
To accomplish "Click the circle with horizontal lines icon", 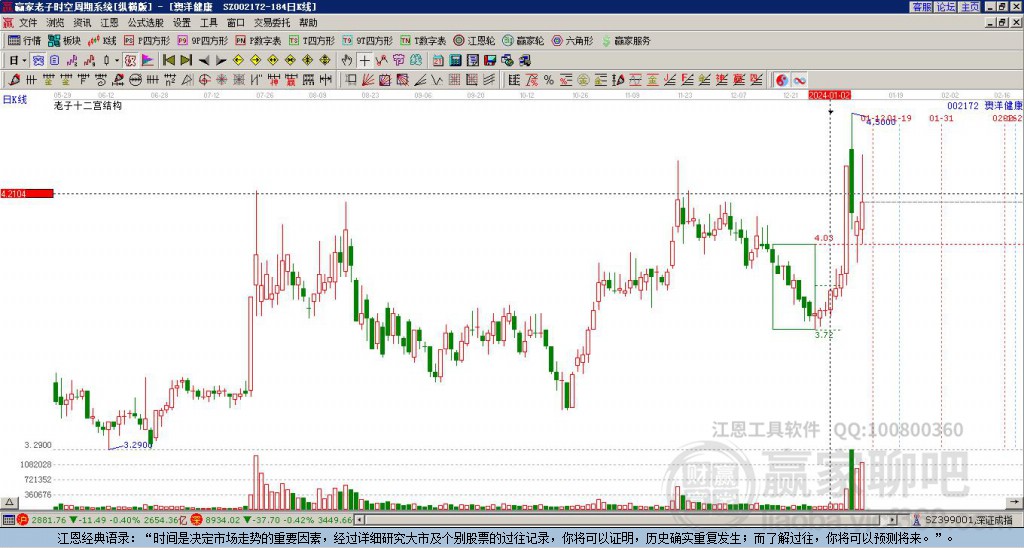I will coord(135,80).
